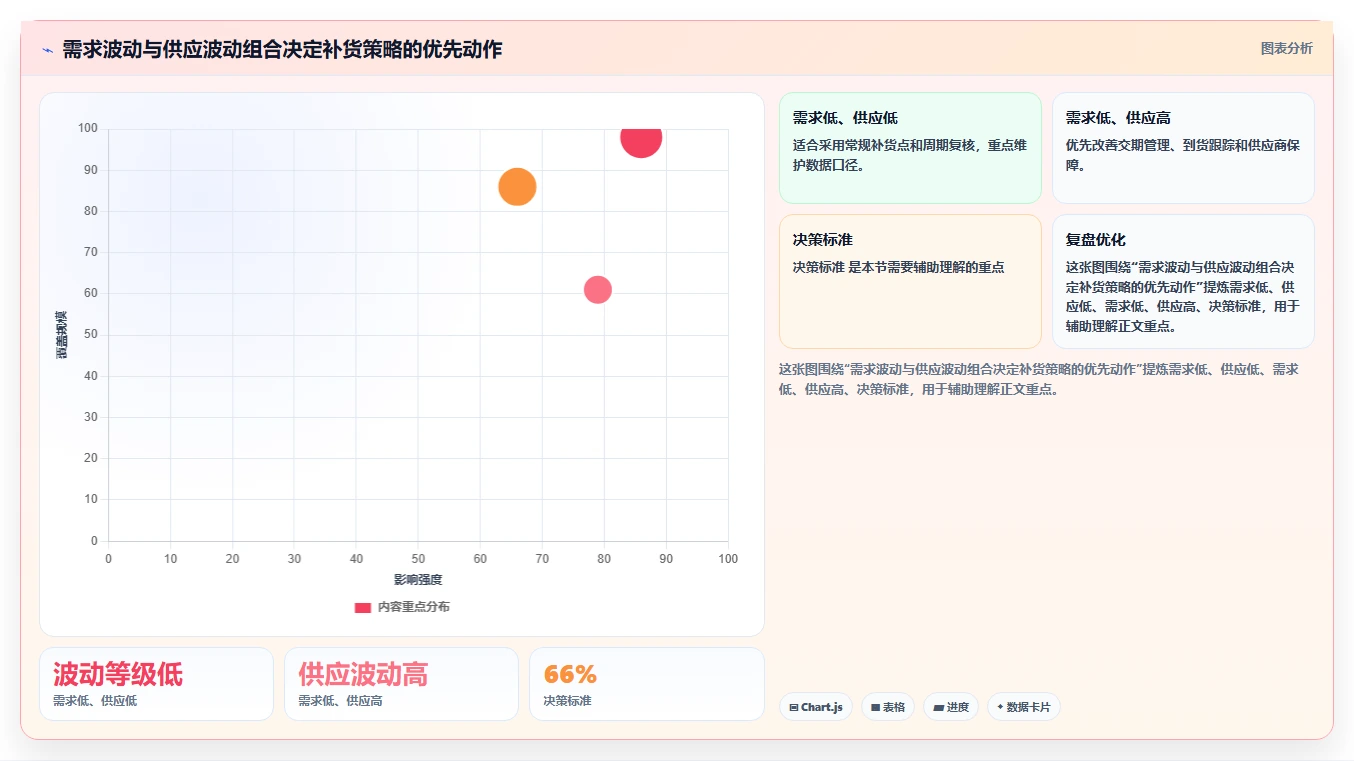Screen dimensions: 1354x761
Task: Click the 需求低、供应低 caption under 波动等级低
Action: [95, 701]
